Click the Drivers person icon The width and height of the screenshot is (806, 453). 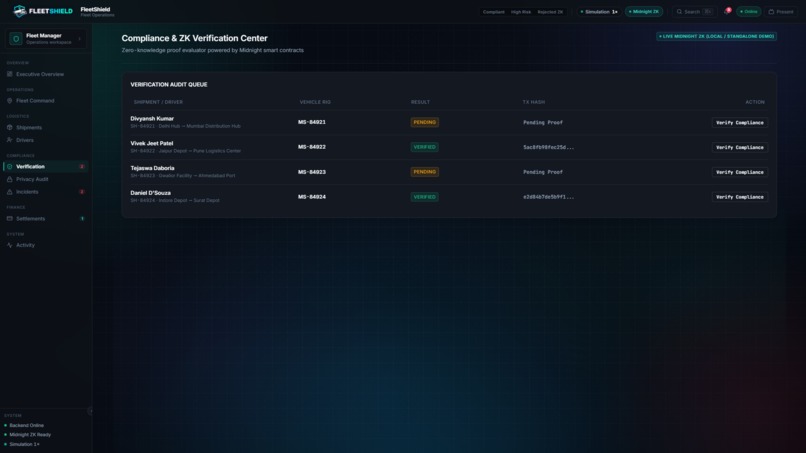pyautogui.click(x=9, y=140)
